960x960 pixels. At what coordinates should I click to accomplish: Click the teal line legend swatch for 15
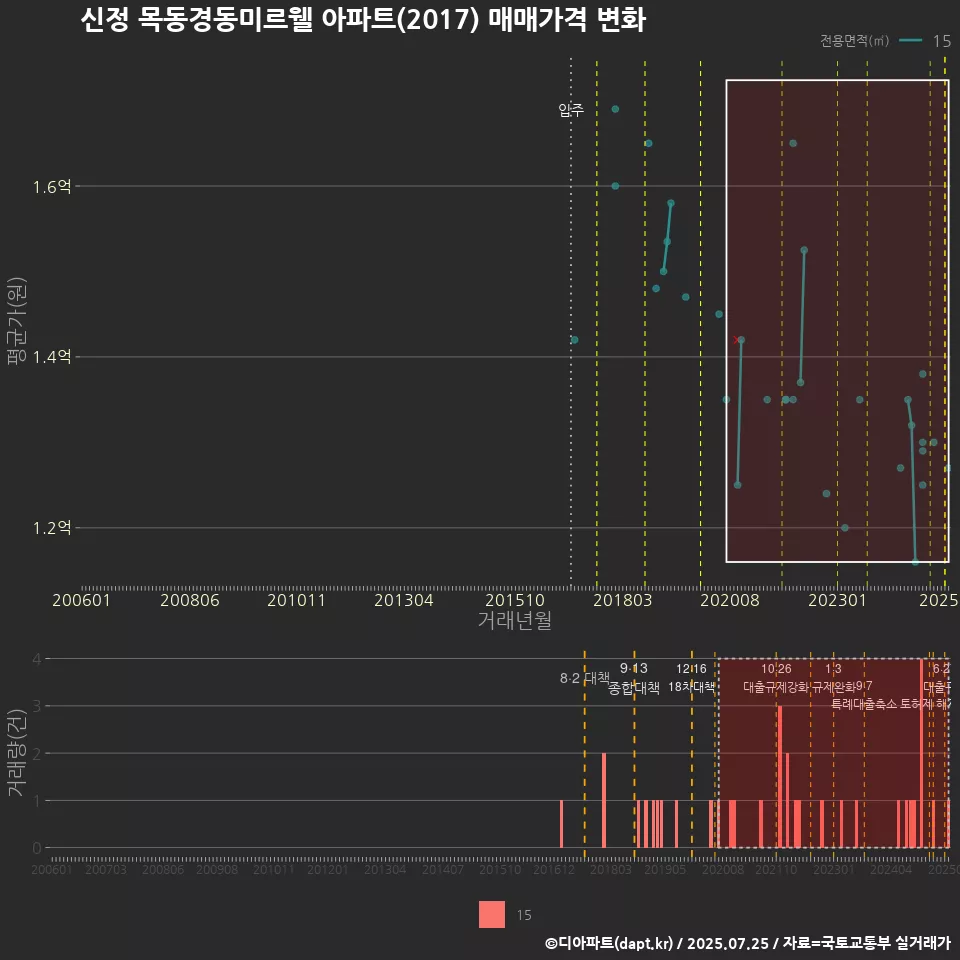tap(910, 41)
